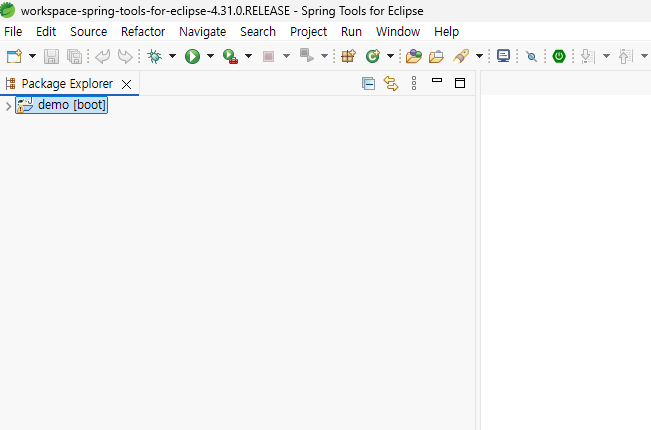The width and height of the screenshot is (651, 430).
Task: Click the Collapse All icon in Package Explorer
Action: (x=368, y=84)
